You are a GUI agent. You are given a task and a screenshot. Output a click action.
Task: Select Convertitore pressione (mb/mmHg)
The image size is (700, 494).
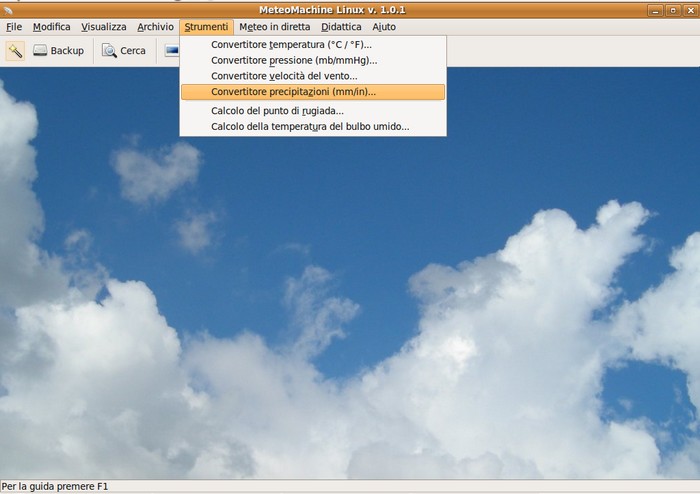pyautogui.click(x=313, y=60)
